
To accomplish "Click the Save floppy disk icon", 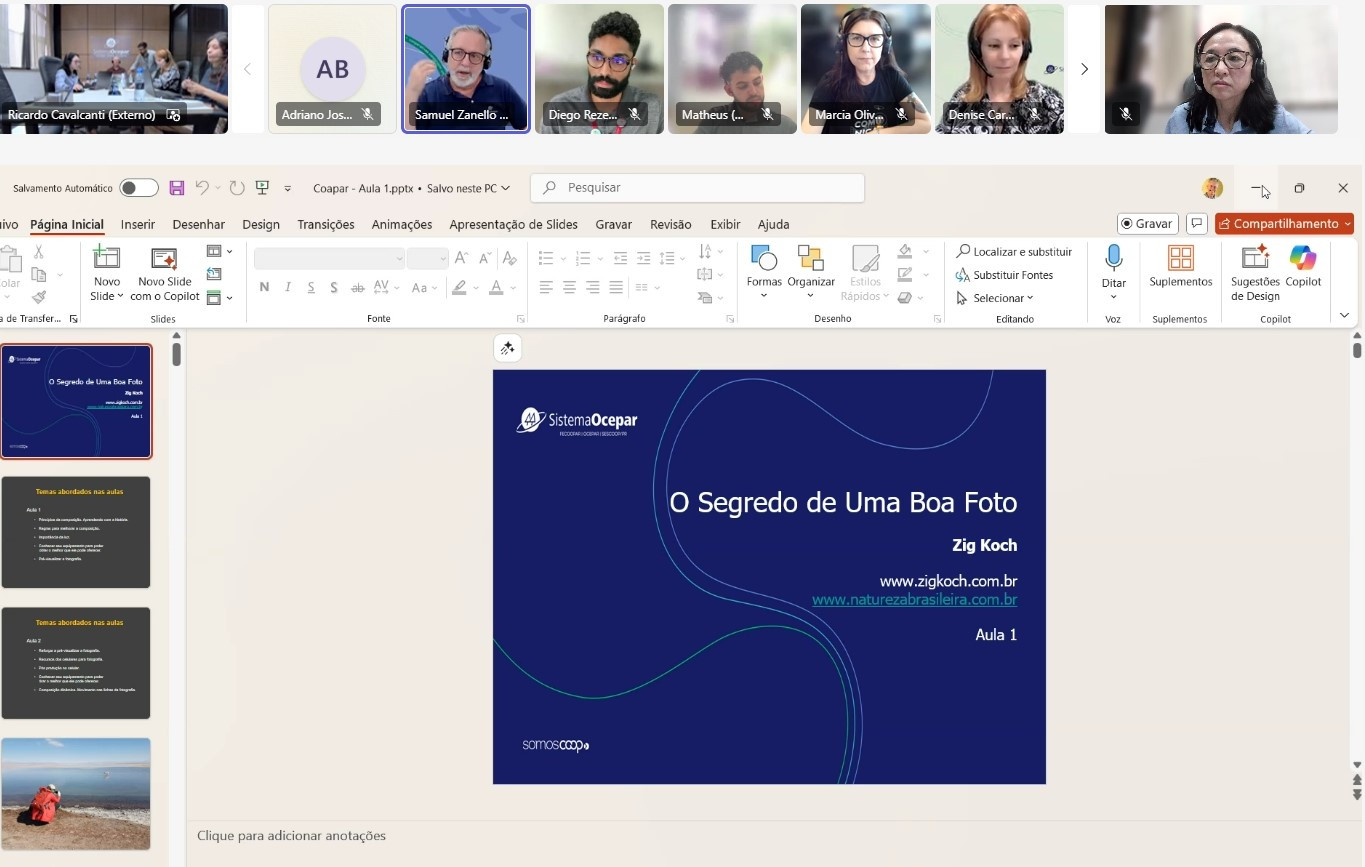I will (177, 188).
